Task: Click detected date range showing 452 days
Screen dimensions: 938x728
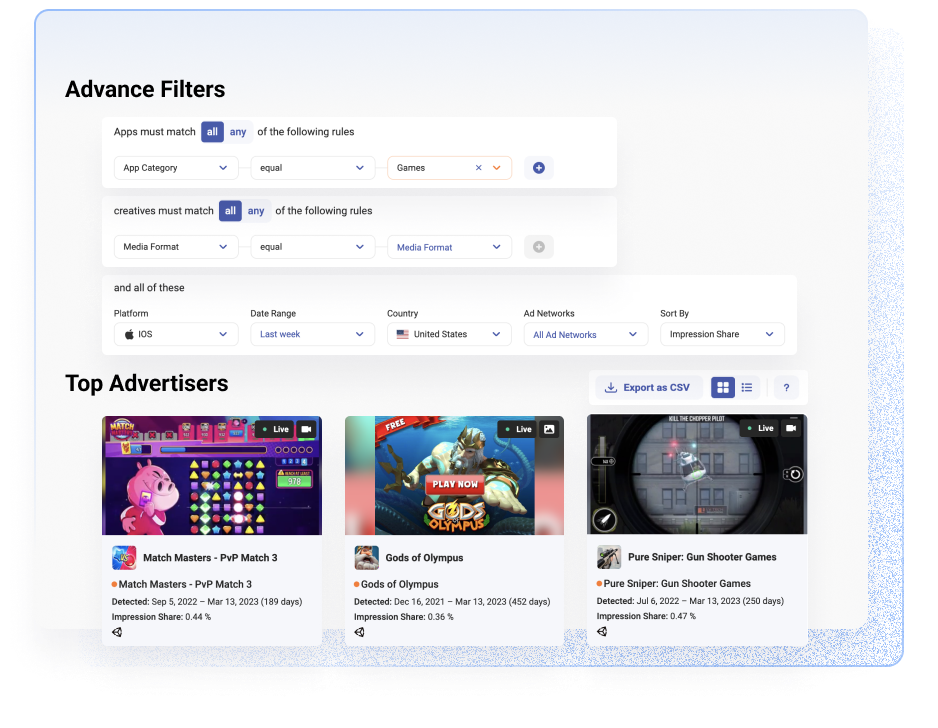Action: point(452,602)
